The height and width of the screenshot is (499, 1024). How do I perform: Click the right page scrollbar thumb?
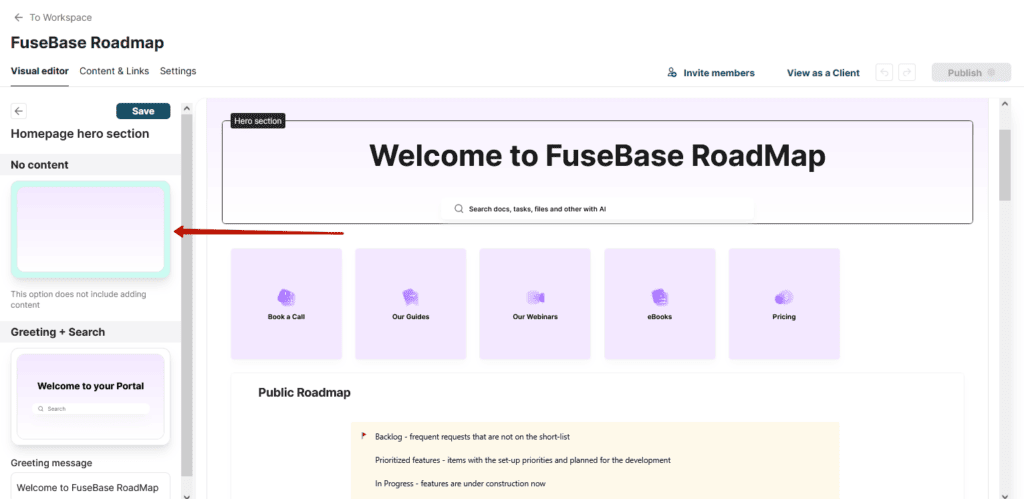[1005, 165]
